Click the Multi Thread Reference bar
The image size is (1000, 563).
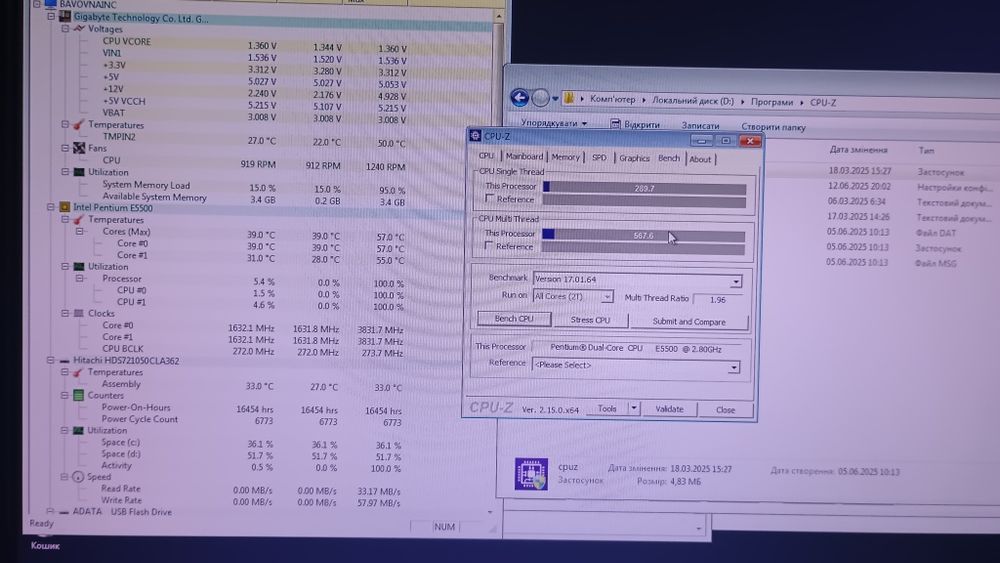click(x=643, y=248)
